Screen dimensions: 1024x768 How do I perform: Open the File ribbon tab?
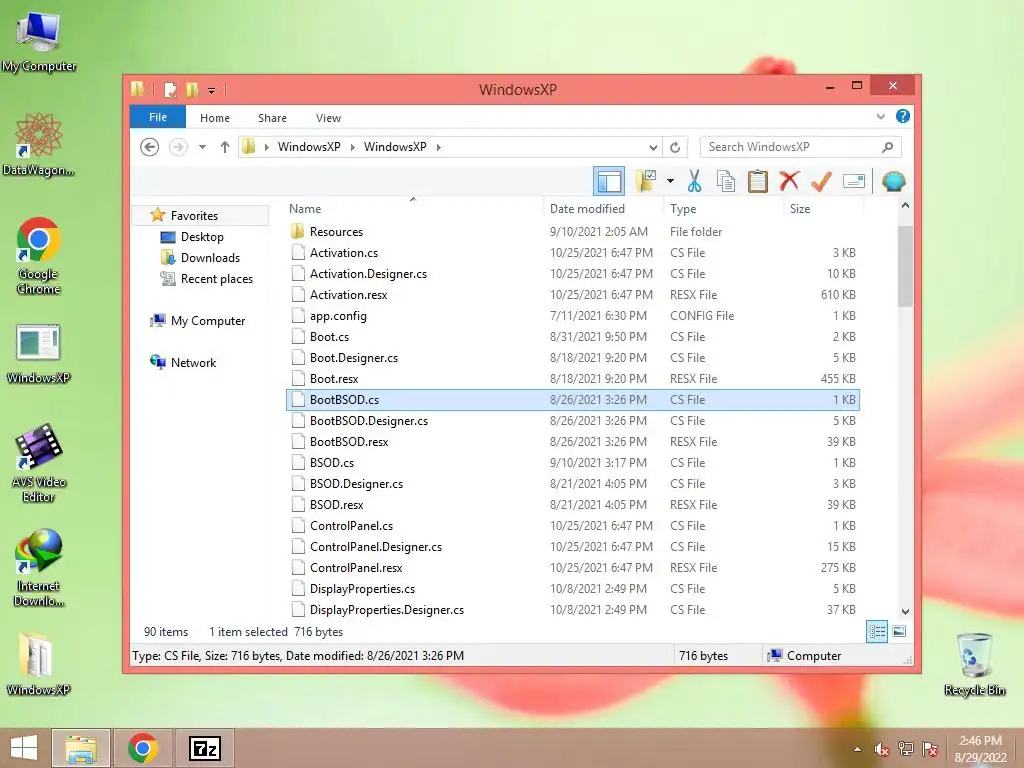(x=158, y=118)
